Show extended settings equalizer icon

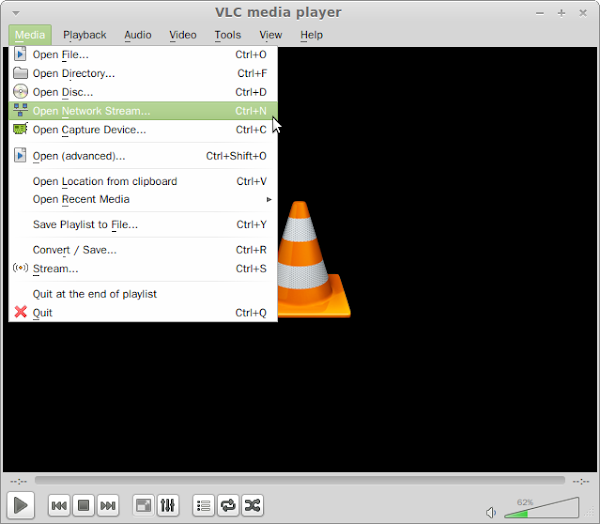point(168,506)
